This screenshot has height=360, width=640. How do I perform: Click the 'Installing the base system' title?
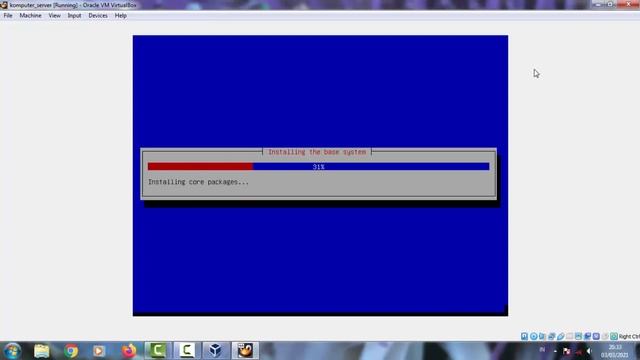(x=317, y=152)
